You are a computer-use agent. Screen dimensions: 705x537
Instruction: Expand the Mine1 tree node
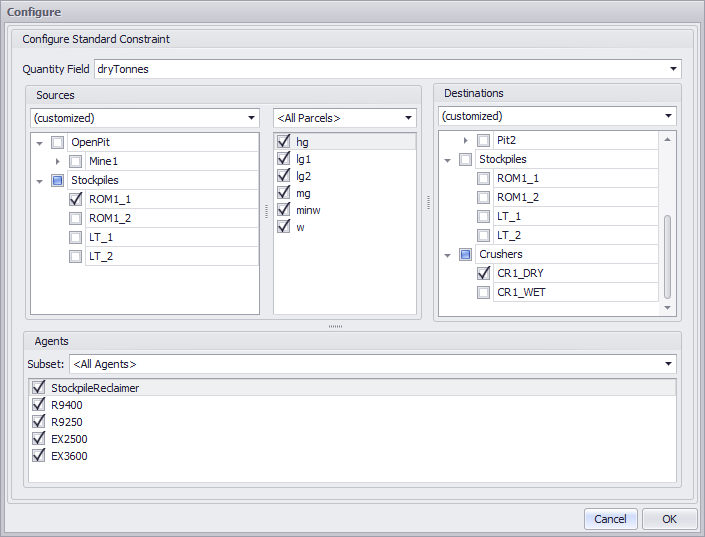click(x=58, y=161)
